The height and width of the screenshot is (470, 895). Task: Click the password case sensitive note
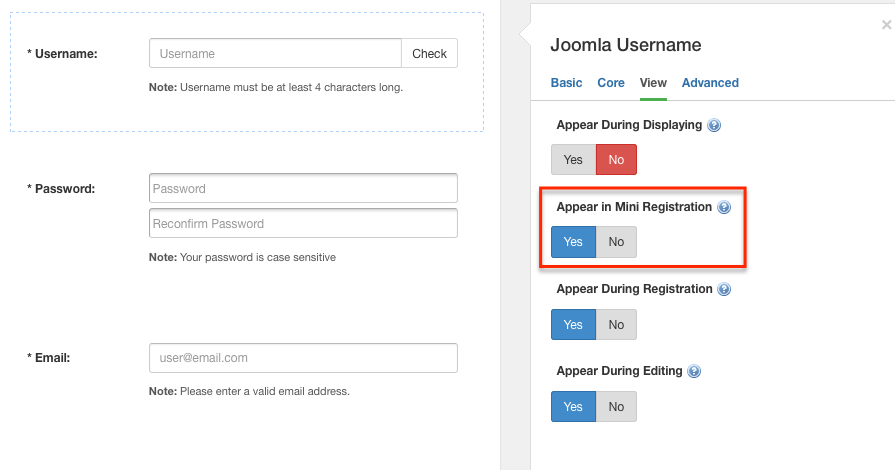coord(242,258)
